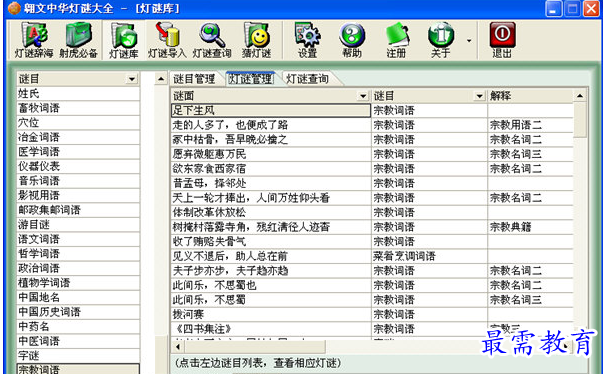This screenshot has width=603, height=374.
Task: Click the table's vertical scrollbar up arrow
Action: point(580,96)
